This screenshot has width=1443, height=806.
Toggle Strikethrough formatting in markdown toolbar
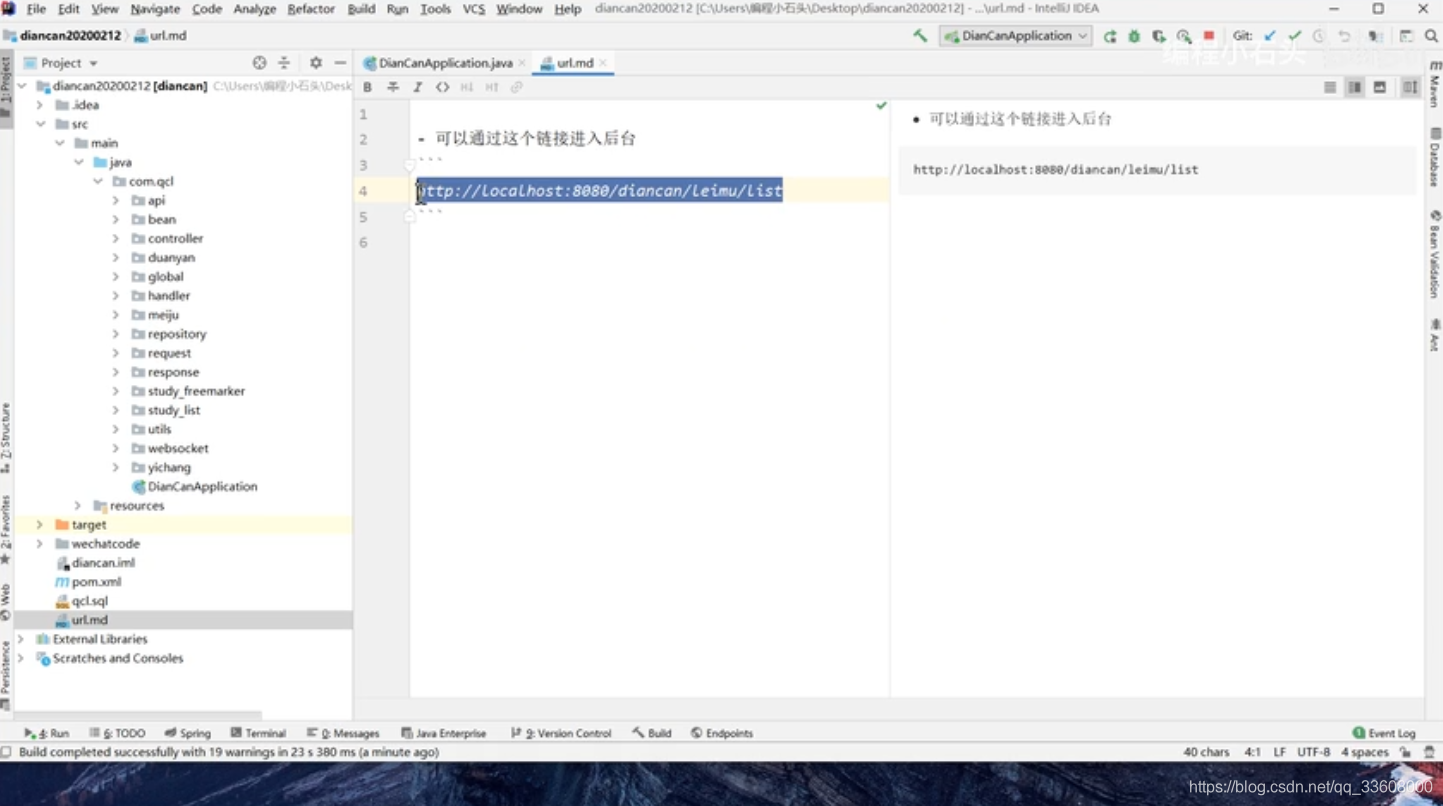pos(393,87)
